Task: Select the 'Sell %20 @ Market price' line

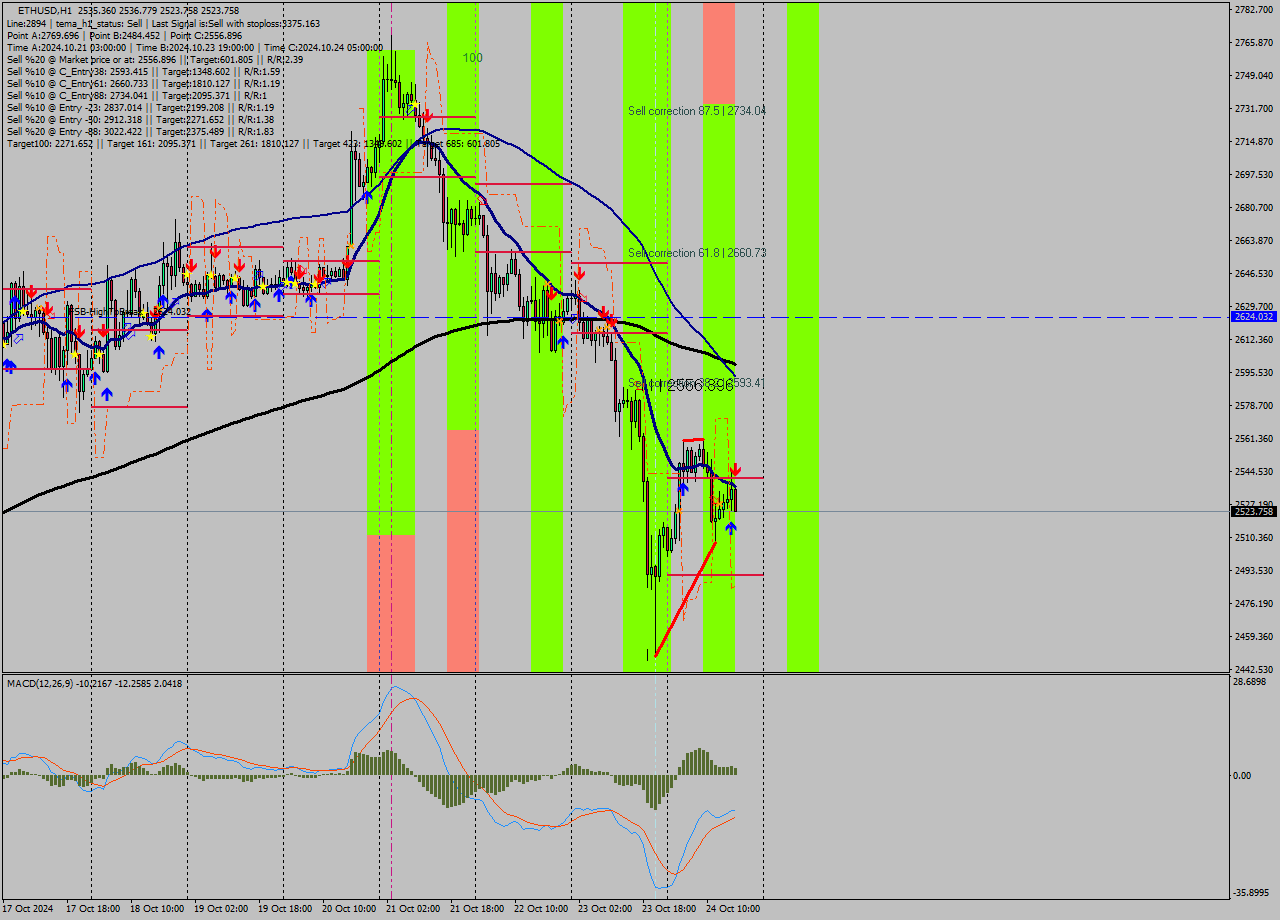Action: (155, 59)
